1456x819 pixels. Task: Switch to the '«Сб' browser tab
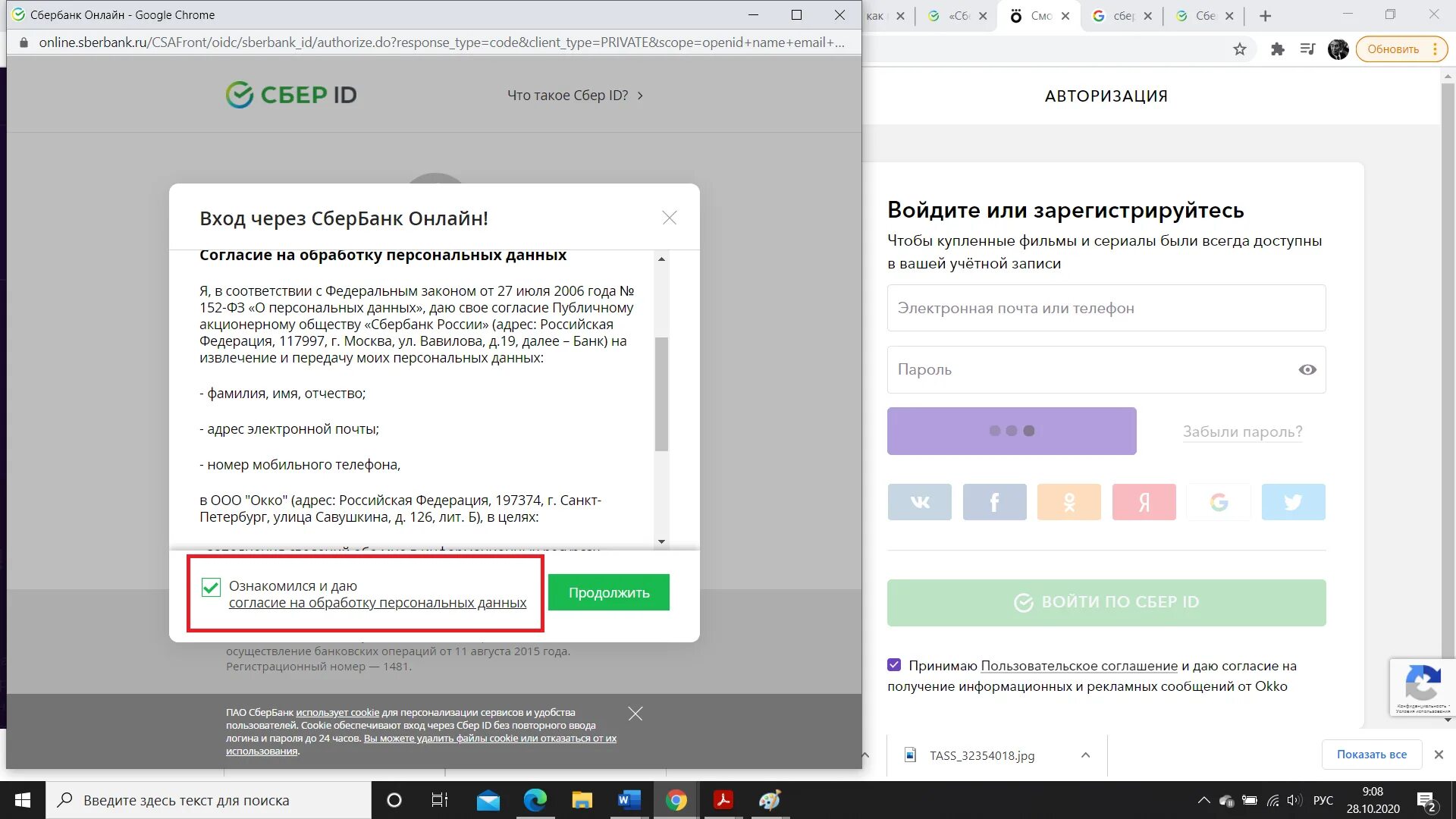click(x=958, y=16)
